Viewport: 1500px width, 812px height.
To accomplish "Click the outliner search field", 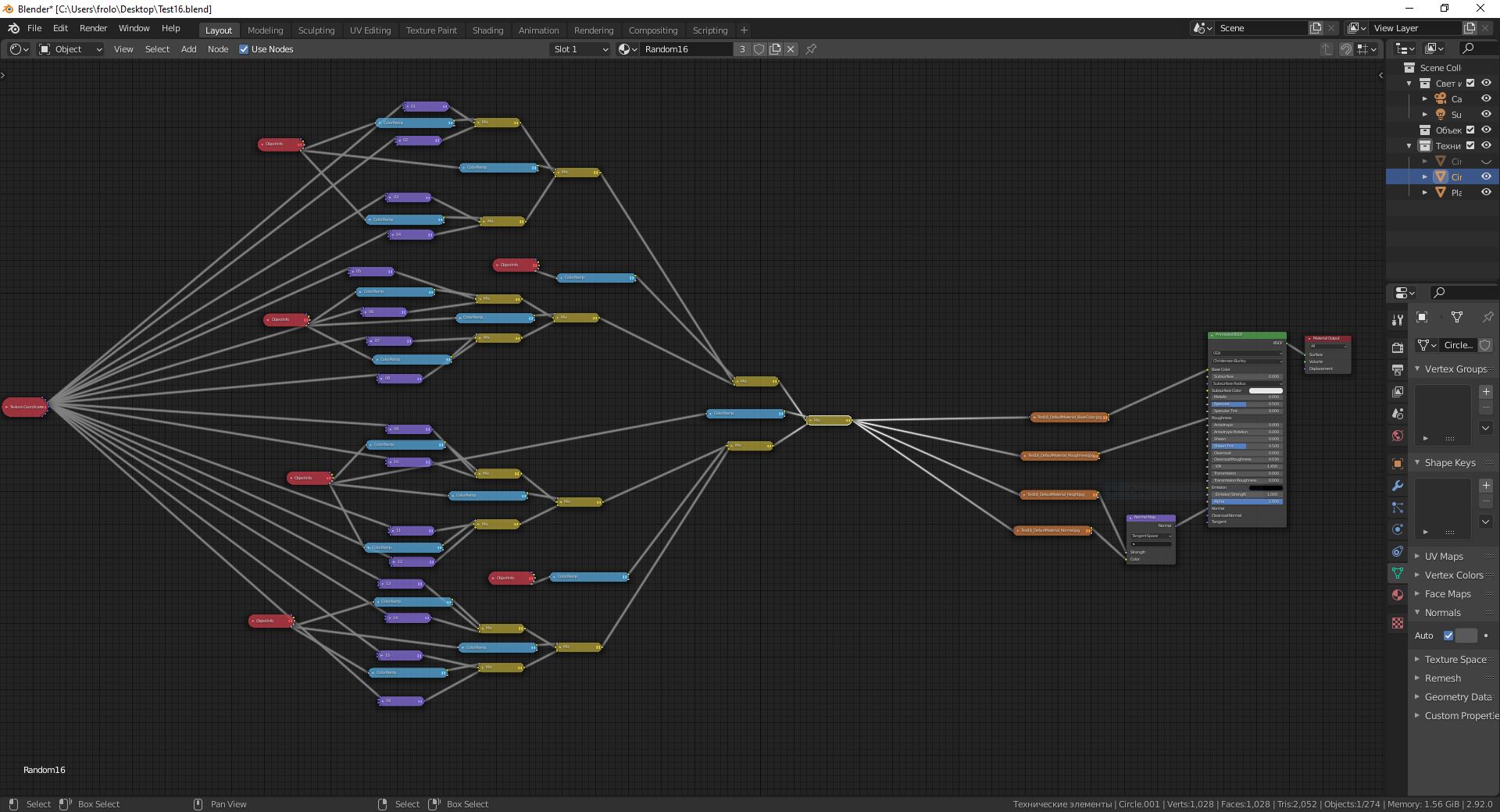I will pyautogui.click(x=1477, y=48).
